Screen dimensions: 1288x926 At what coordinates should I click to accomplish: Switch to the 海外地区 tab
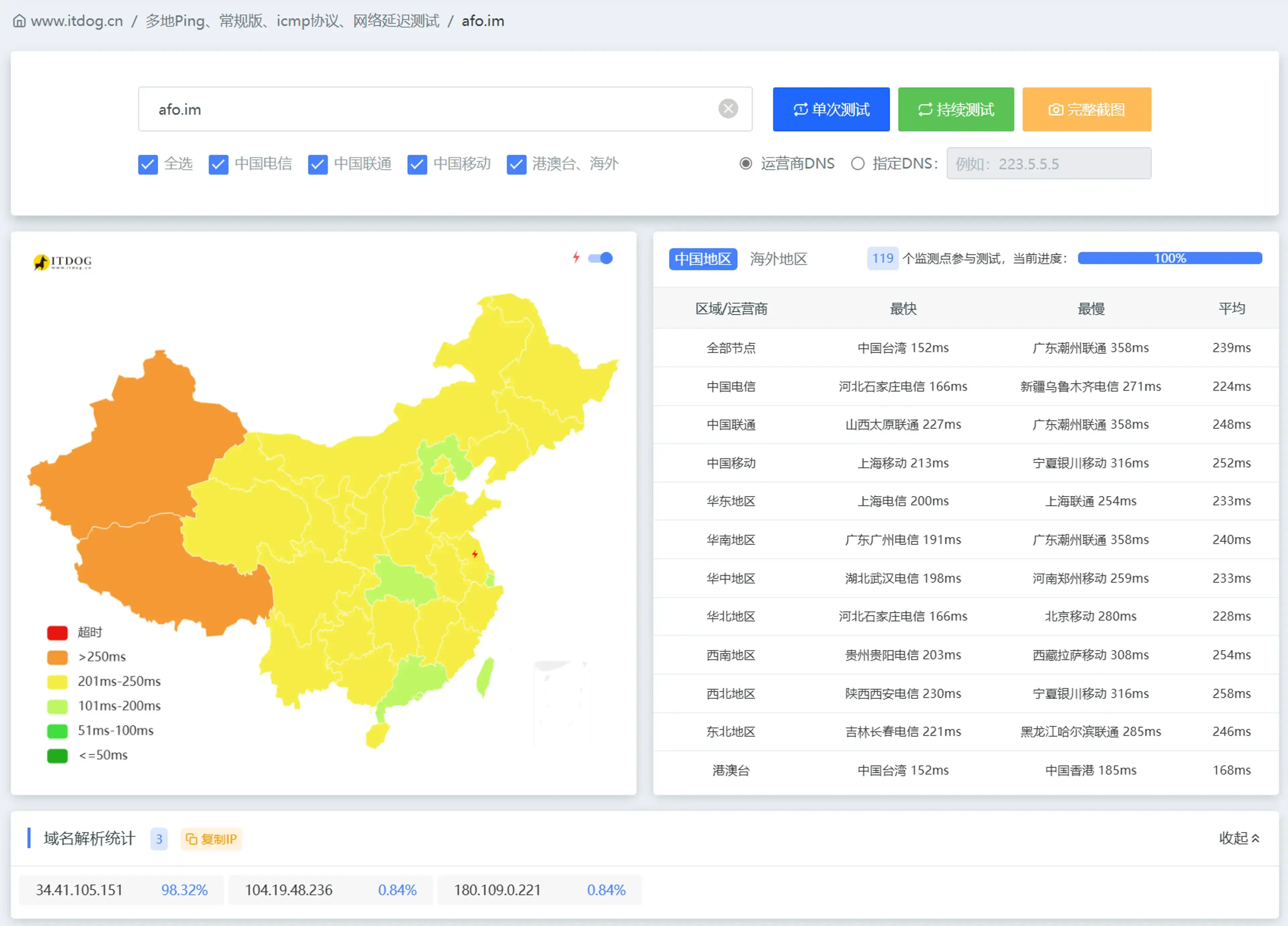[x=778, y=259]
